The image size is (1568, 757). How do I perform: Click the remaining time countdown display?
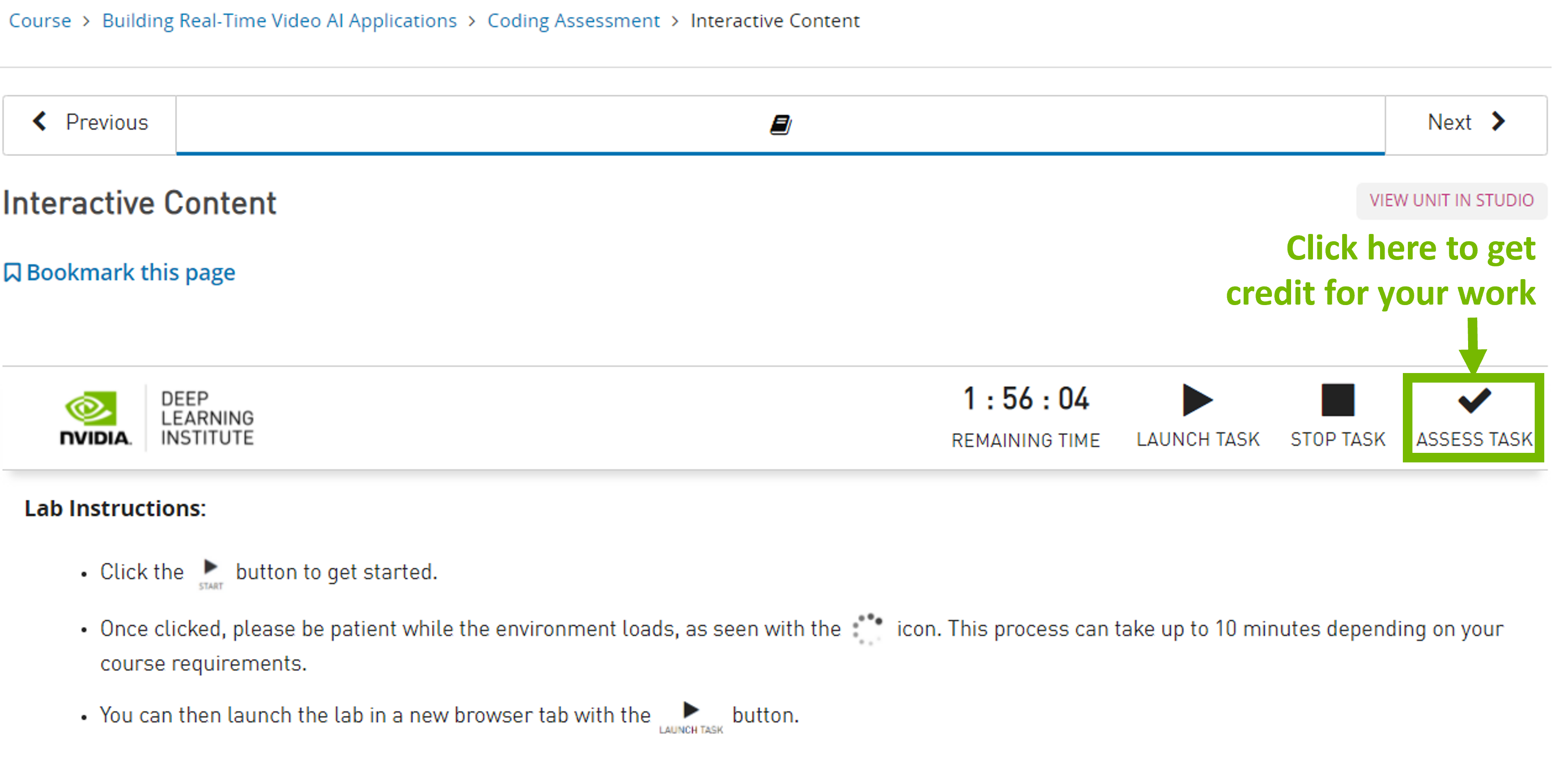coord(1026,400)
